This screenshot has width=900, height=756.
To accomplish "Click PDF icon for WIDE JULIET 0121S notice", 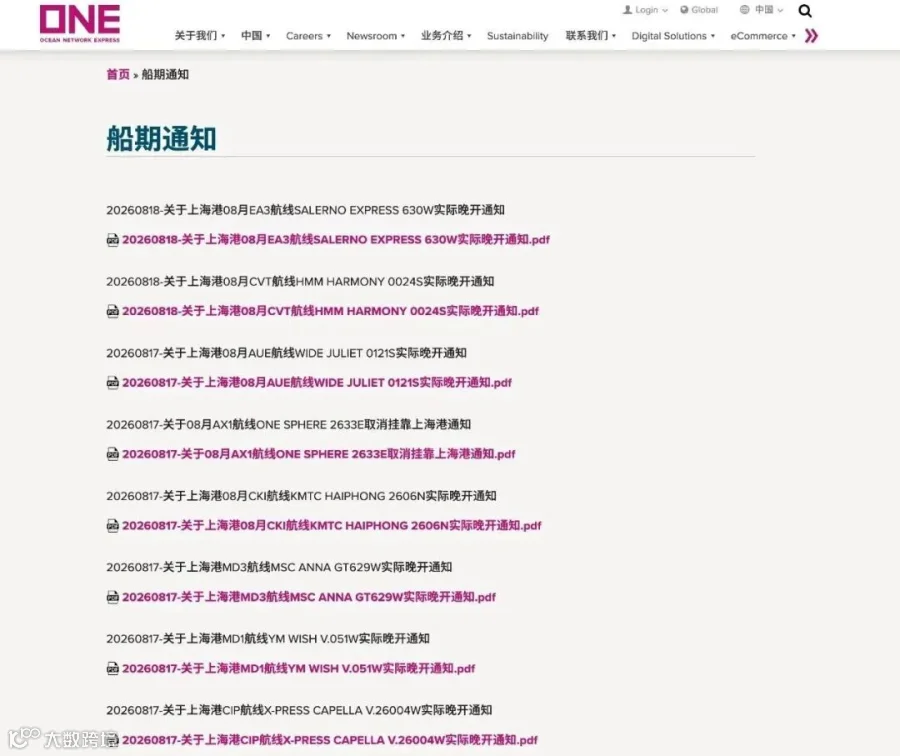I will (112, 382).
